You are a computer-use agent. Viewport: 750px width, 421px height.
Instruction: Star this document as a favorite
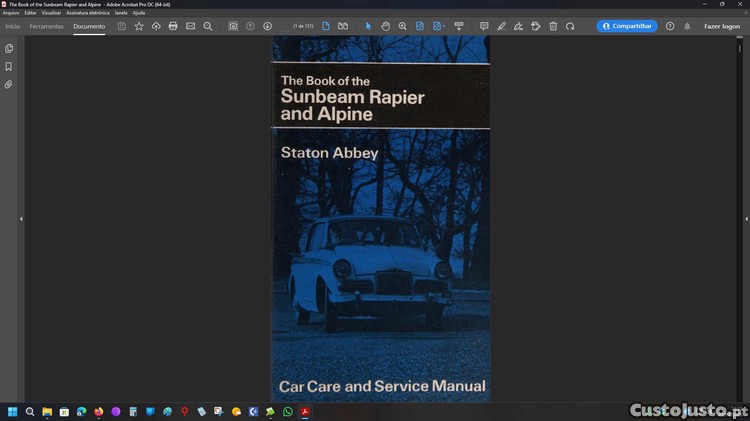click(139, 26)
